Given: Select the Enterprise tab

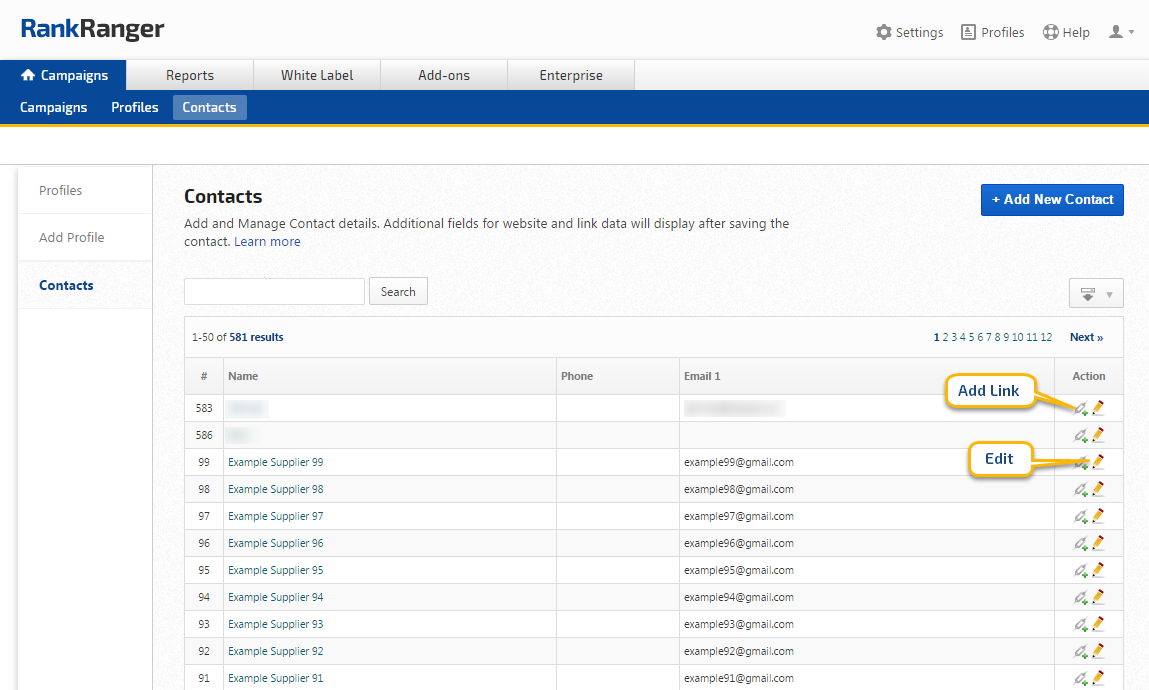Looking at the screenshot, I should click(571, 75).
